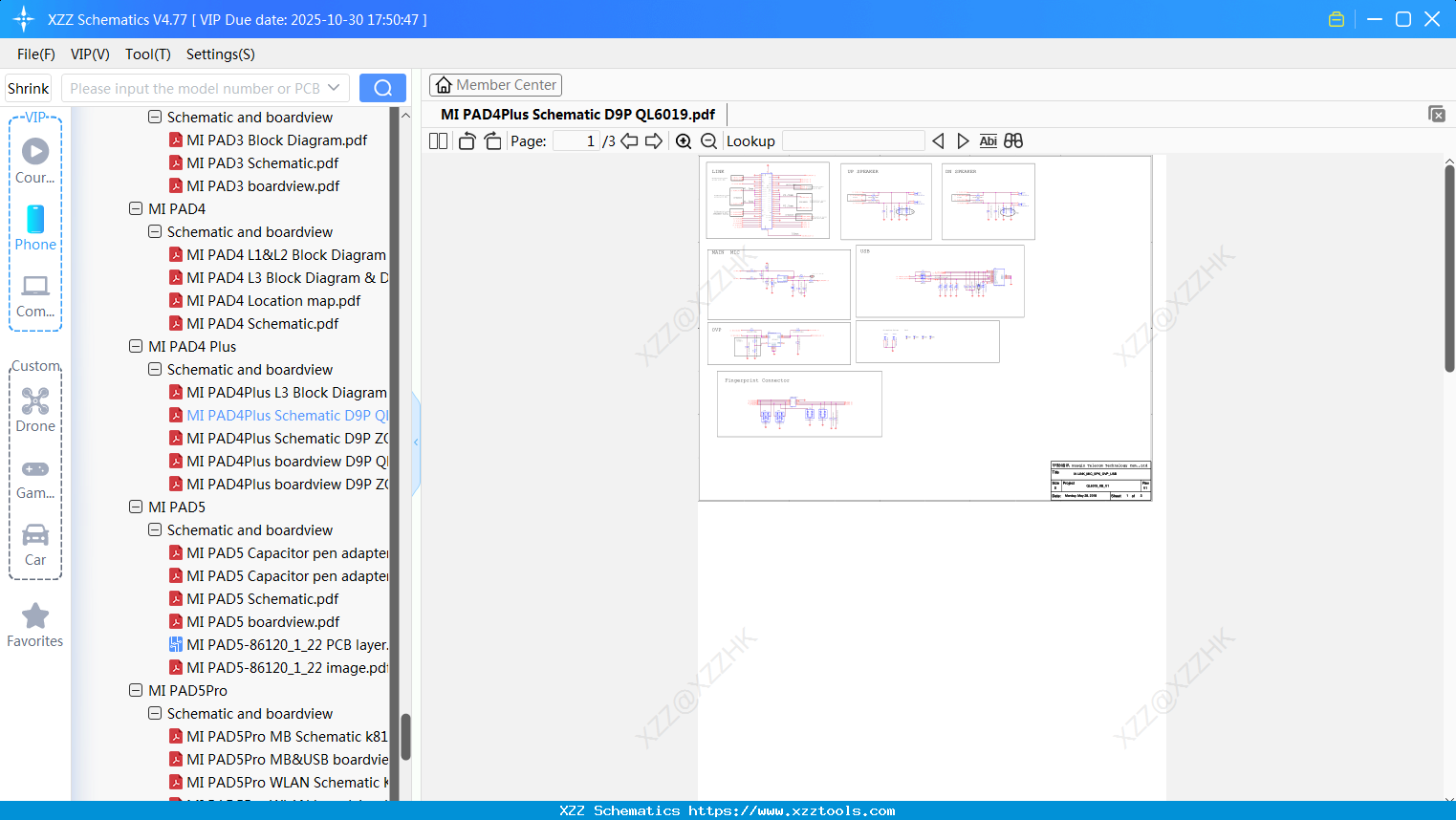Click the XZZ app logo
The height and width of the screenshot is (820, 1456).
click(24, 19)
